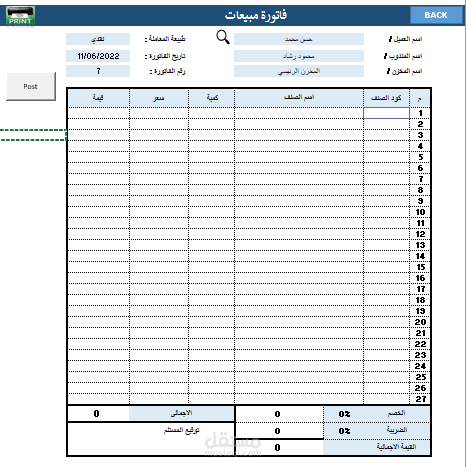This screenshot has height=467, width=466.
Task: Click the اسم المندوب label
Action: pyautogui.click(x=403, y=56)
